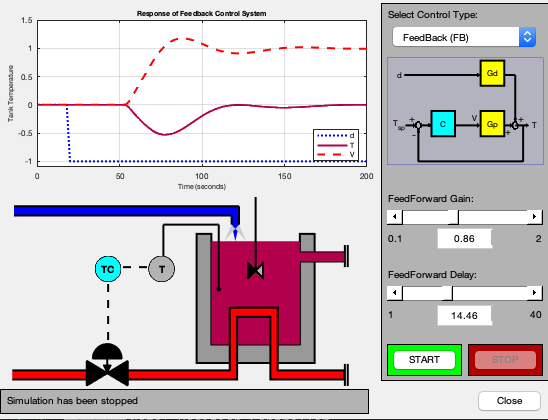The width and height of the screenshot is (548, 420).
Task: Click the 'Select Control Type:' label
Action: click(x=433, y=15)
